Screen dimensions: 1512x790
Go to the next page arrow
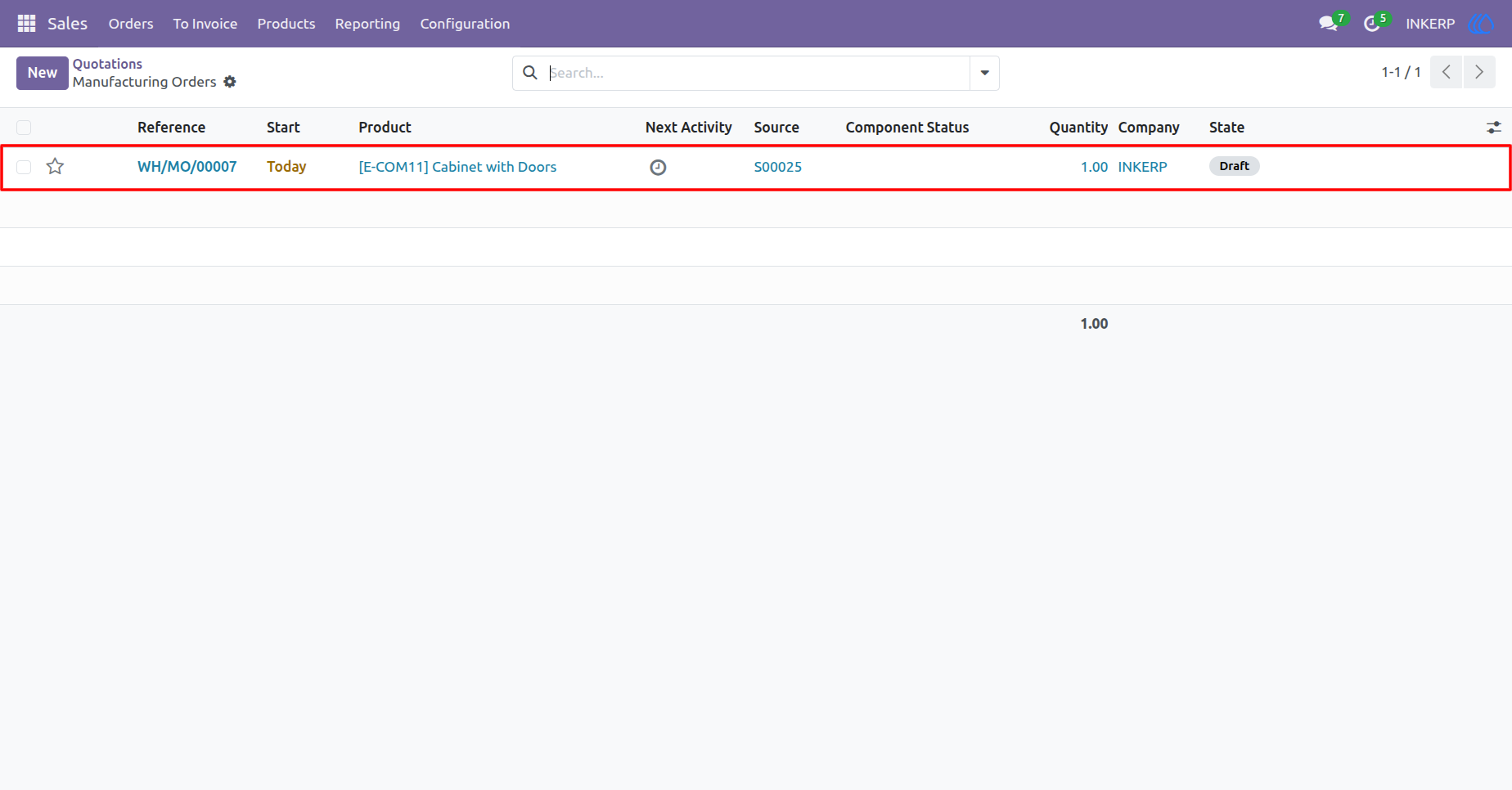click(x=1479, y=72)
